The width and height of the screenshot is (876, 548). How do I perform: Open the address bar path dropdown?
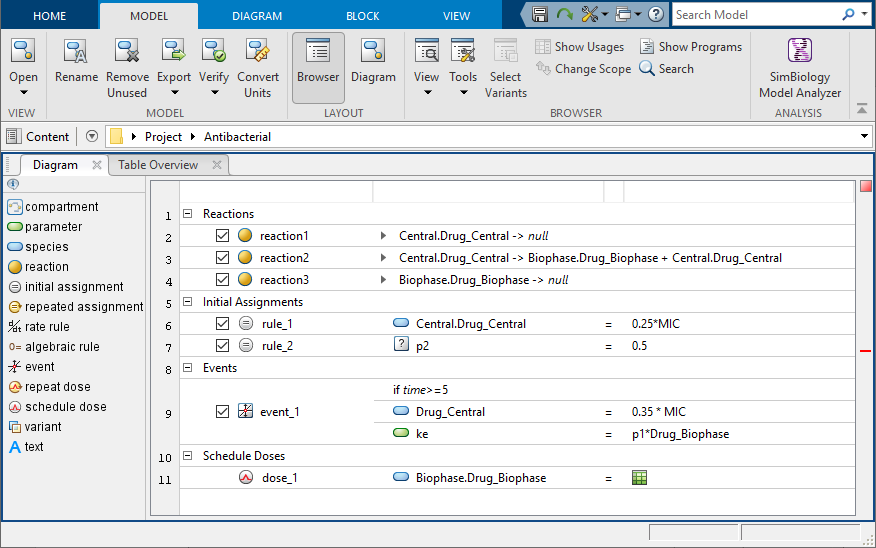[x=864, y=136]
